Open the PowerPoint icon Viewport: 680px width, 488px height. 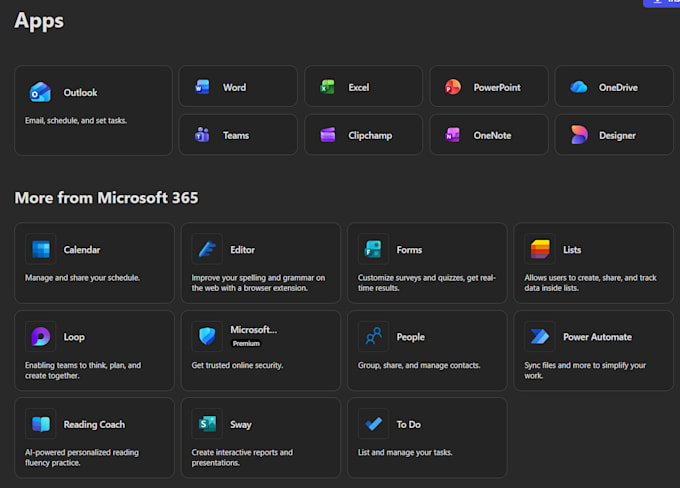453,87
